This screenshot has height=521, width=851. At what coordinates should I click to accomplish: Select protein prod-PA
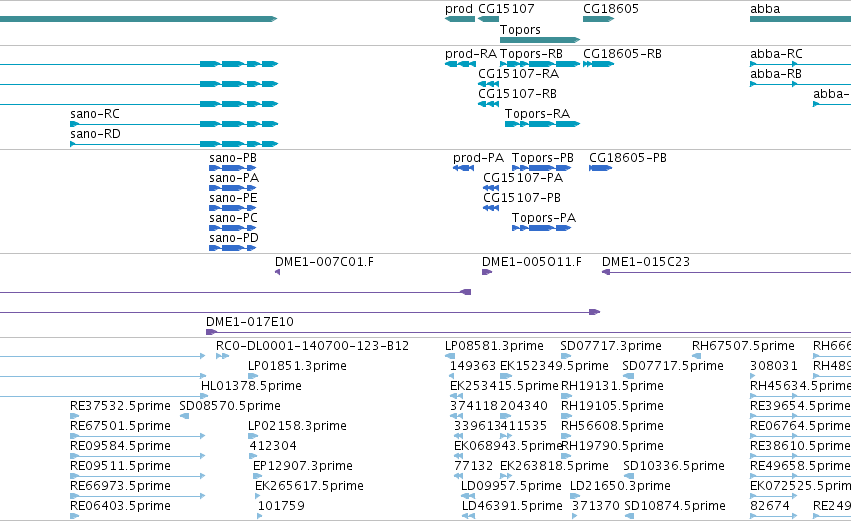tap(463, 168)
